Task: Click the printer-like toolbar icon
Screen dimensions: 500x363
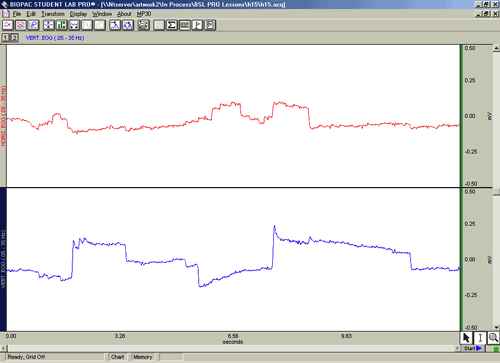Action: (143, 25)
